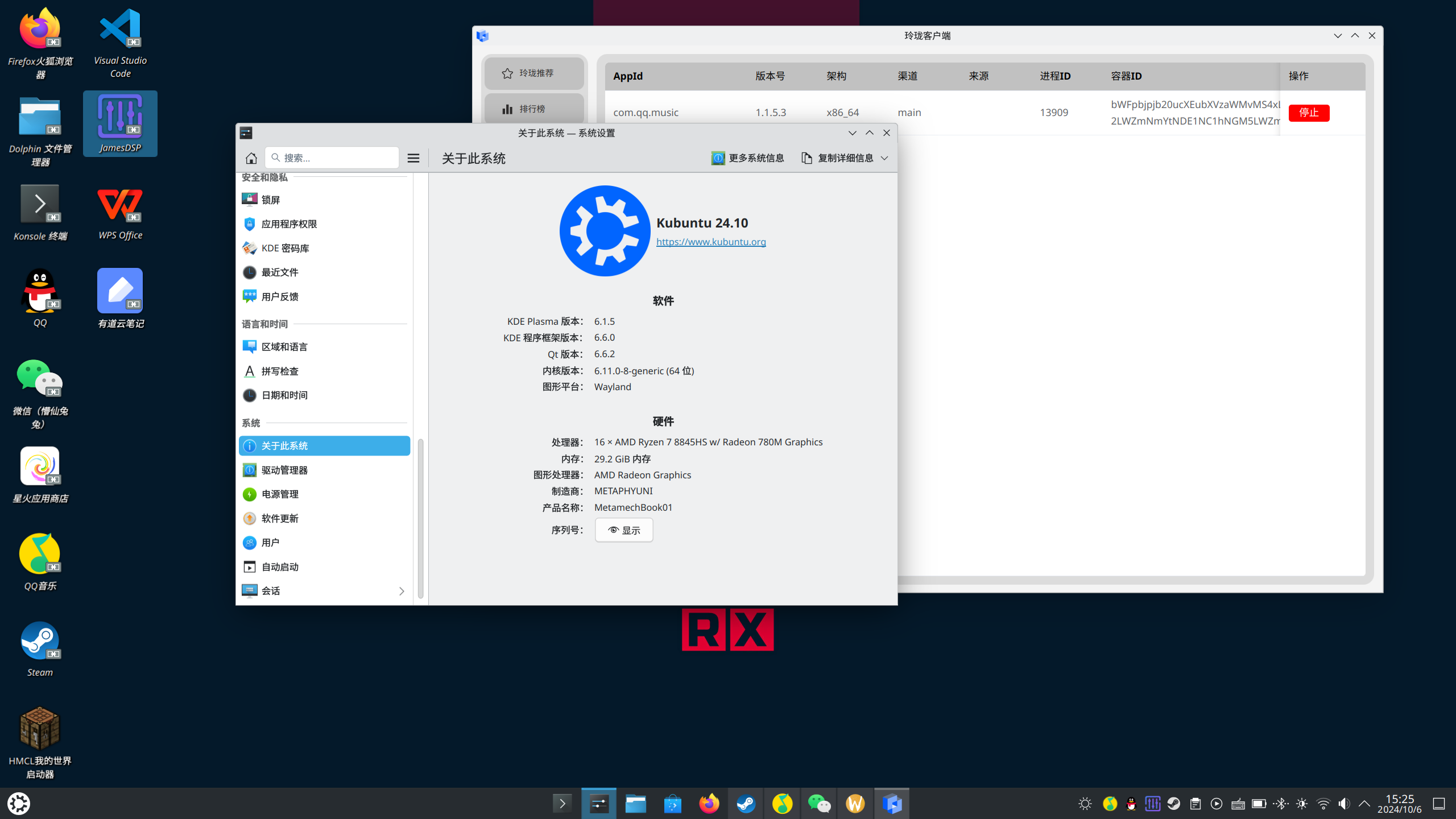Expand the 会话 submenu arrow

402,591
